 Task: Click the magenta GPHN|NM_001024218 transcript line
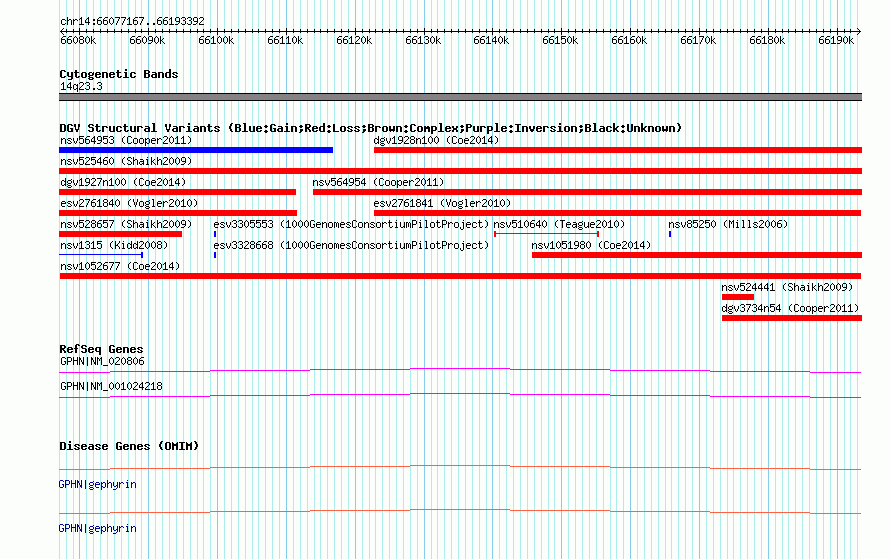(460, 396)
